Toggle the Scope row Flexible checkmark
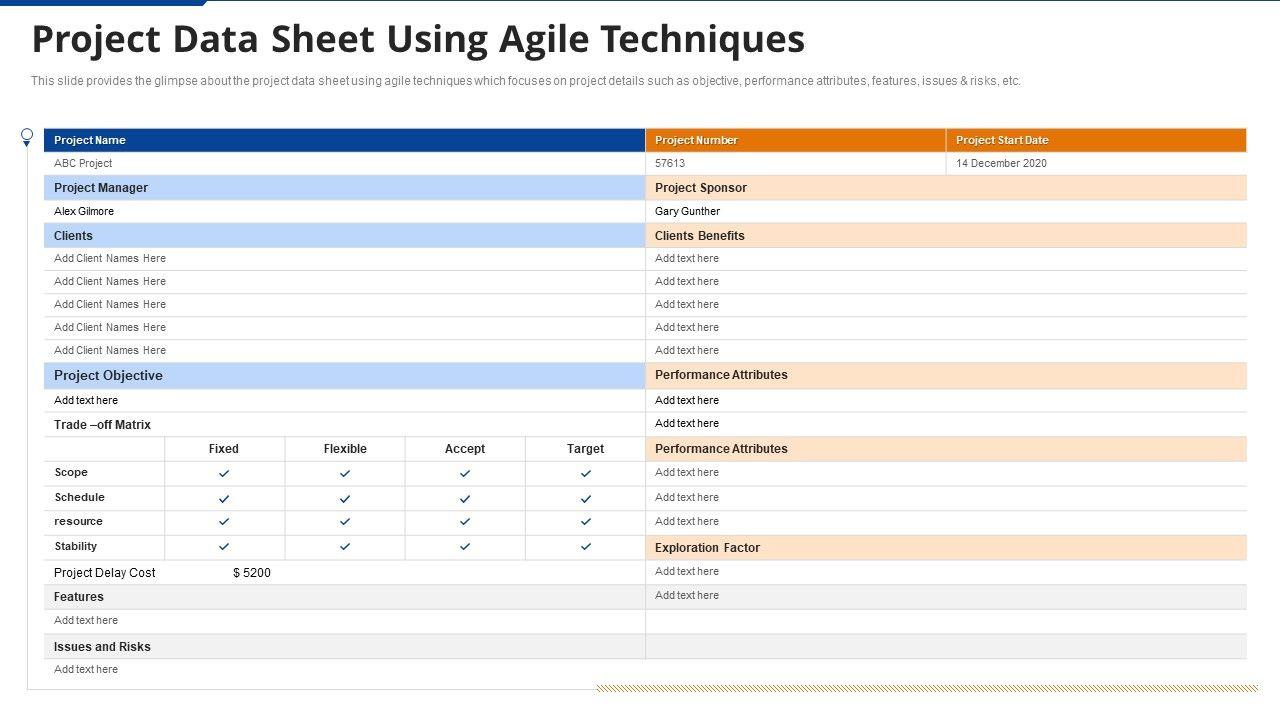The height and width of the screenshot is (720, 1280). pyautogui.click(x=345, y=473)
